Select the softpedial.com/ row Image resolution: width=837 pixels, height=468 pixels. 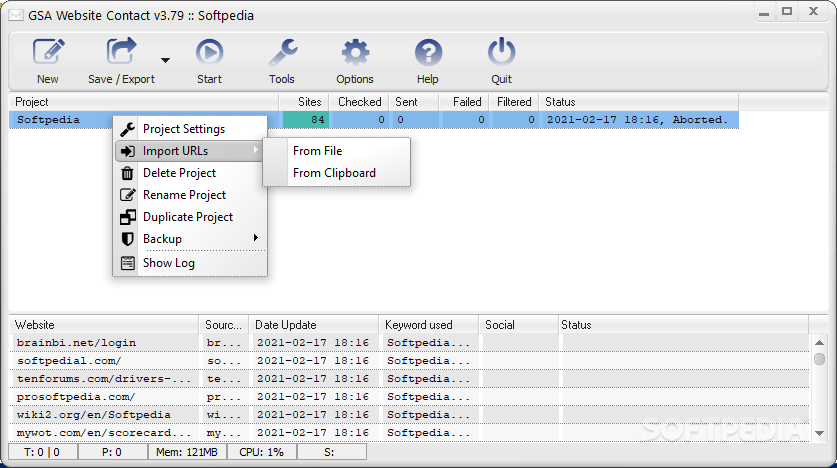click(409, 361)
